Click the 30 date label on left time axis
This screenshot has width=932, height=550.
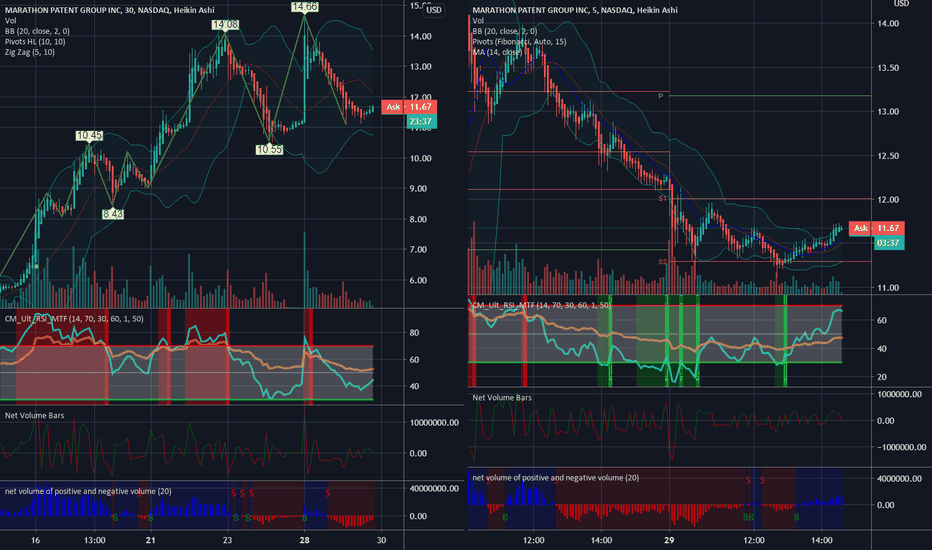pyautogui.click(x=382, y=540)
